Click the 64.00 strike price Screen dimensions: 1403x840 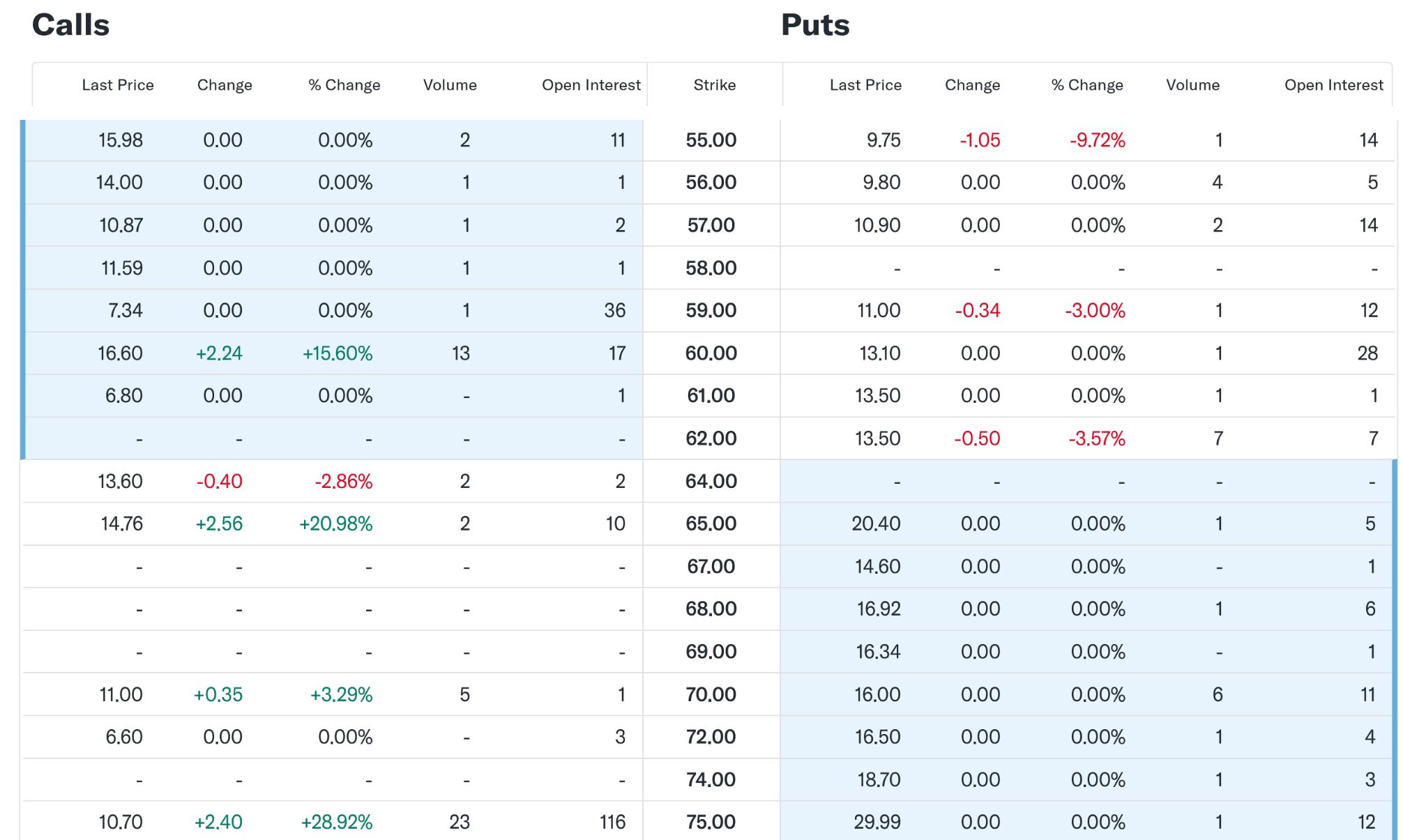pyautogui.click(x=711, y=481)
